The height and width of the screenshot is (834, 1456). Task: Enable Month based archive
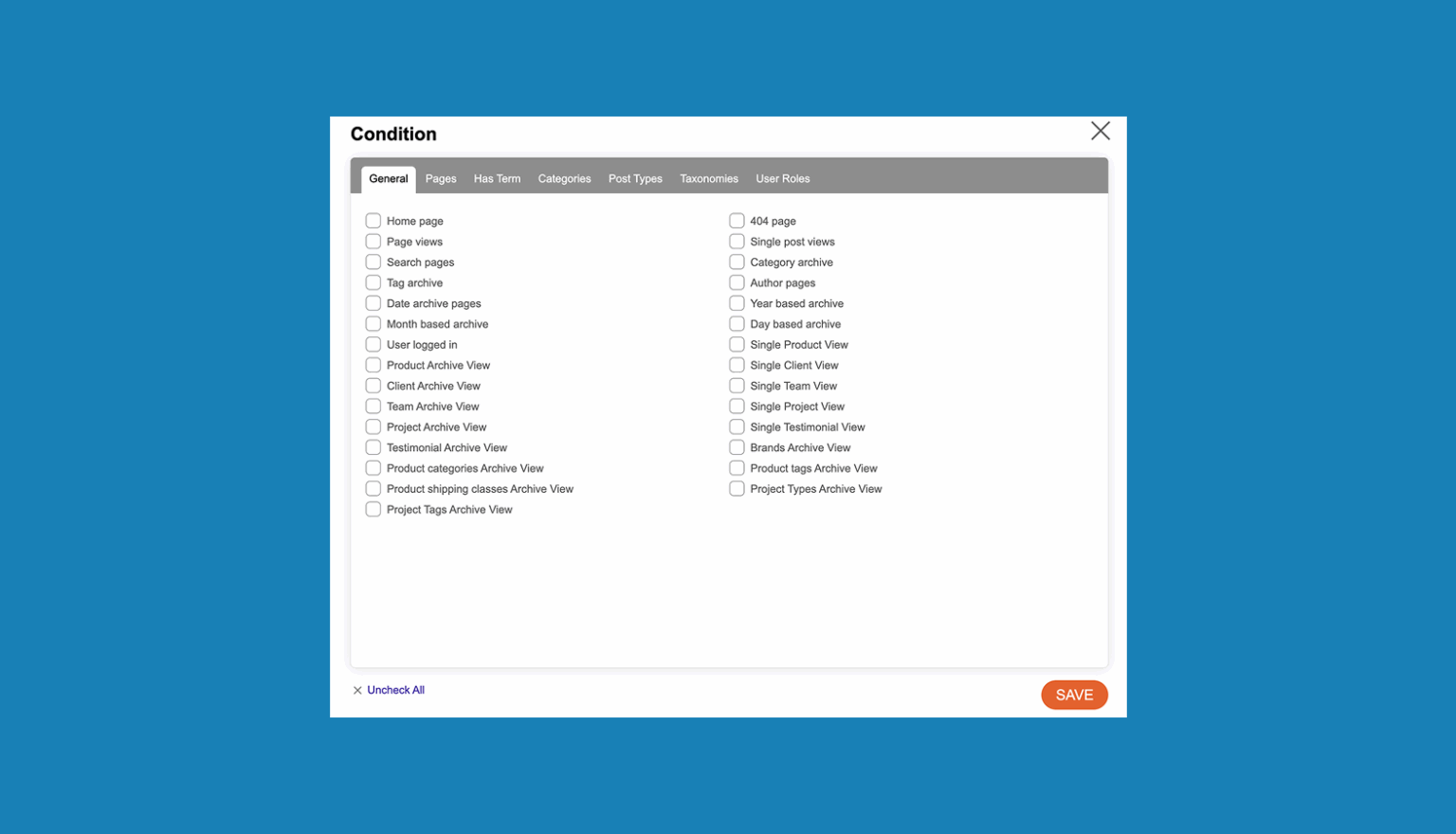pos(373,323)
